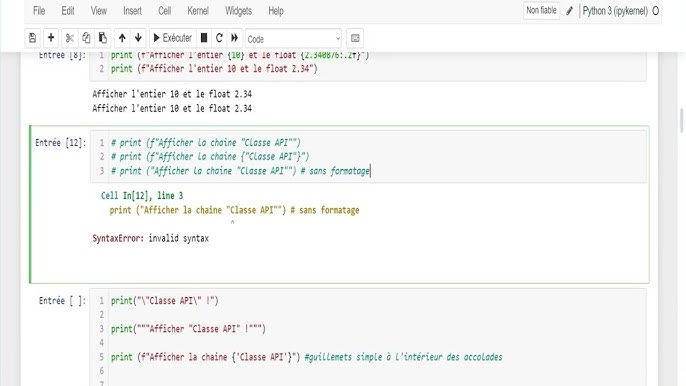
Task: Open the command palette keyboard icon
Action: [355, 39]
